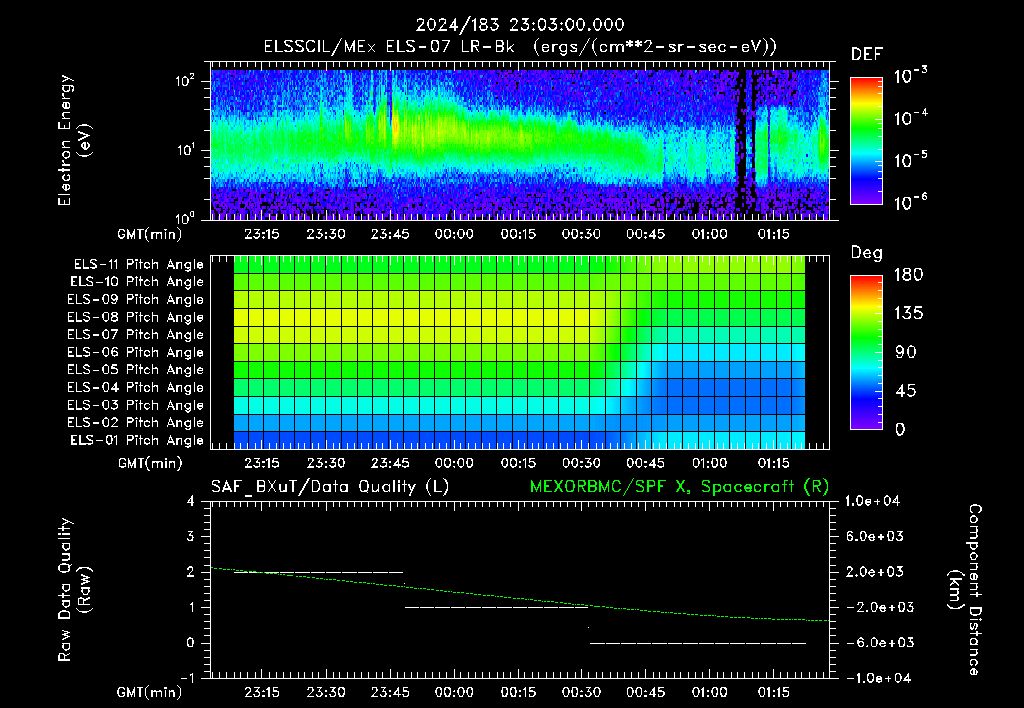
Task: Click the SAF_BXuT/Data Quality (L) label
Action: 330,487
